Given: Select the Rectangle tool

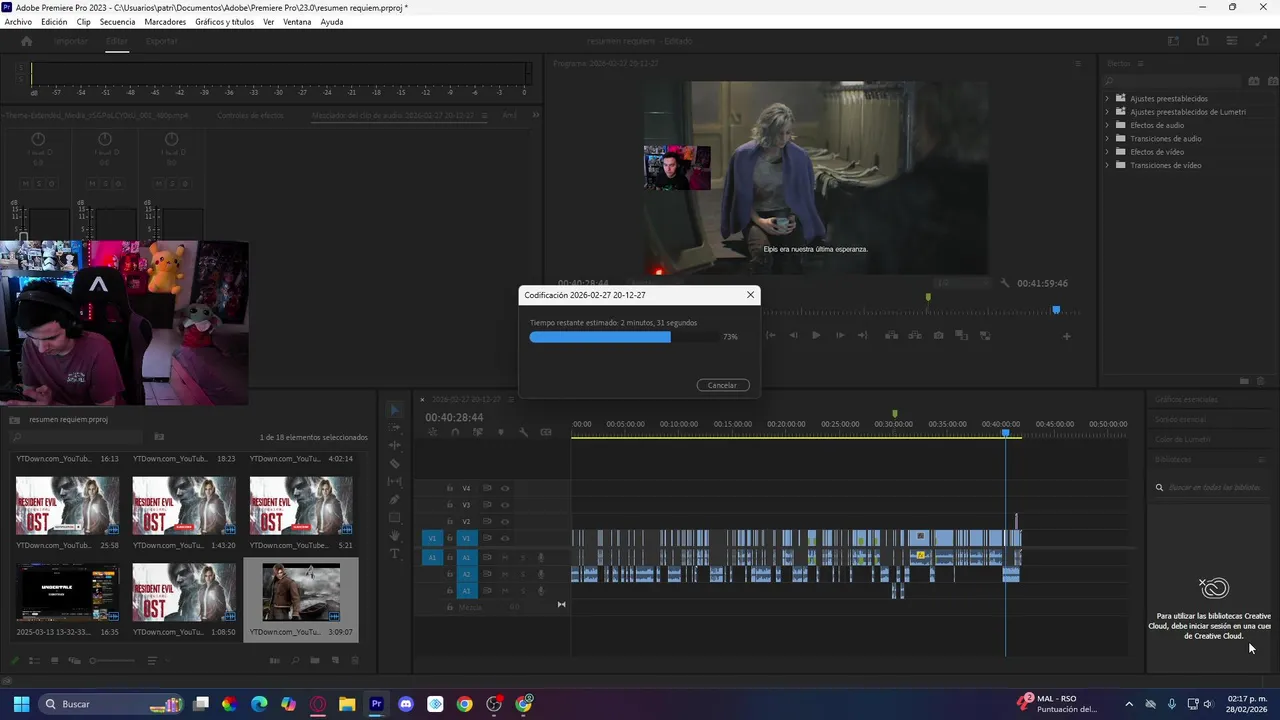Looking at the screenshot, I should (x=394, y=518).
